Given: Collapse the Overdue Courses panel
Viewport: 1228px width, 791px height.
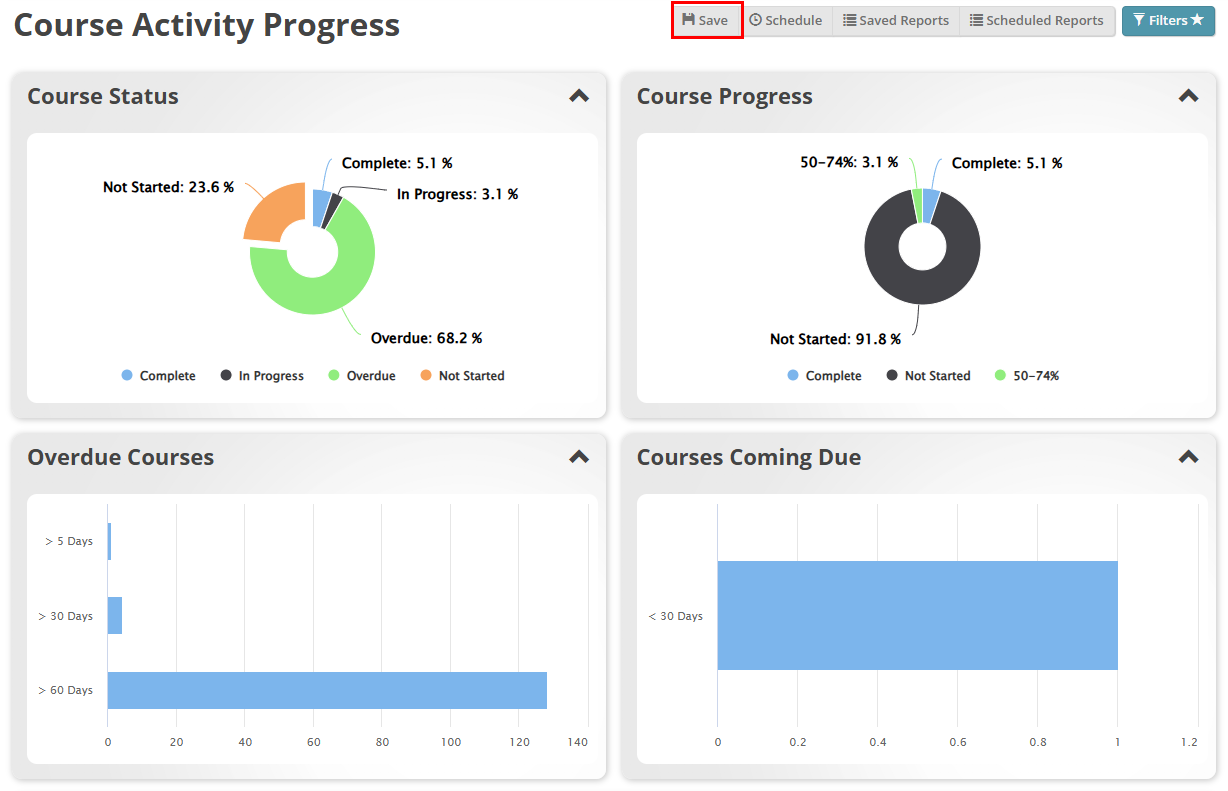Looking at the screenshot, I should point(578,456).
